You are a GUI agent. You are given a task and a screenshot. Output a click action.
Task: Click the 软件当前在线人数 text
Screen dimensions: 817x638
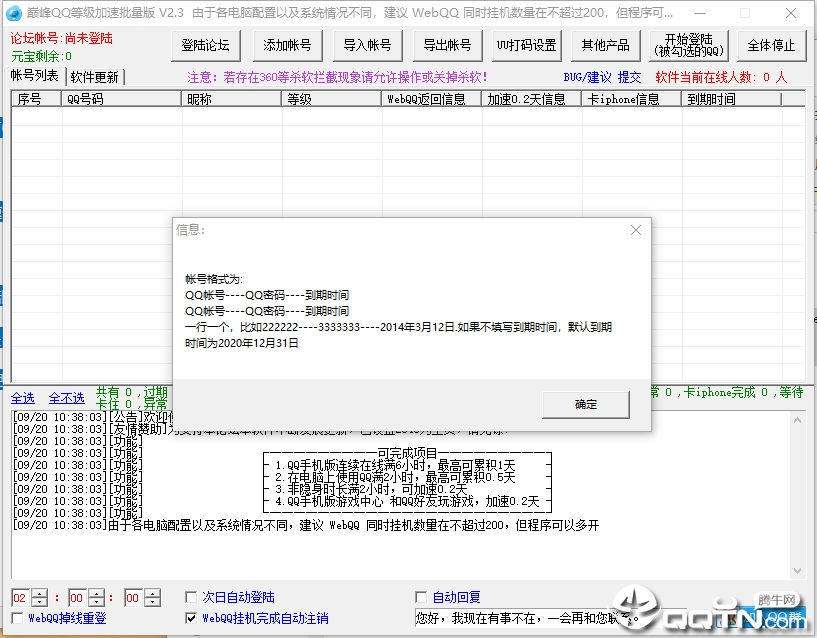[721, 77]
